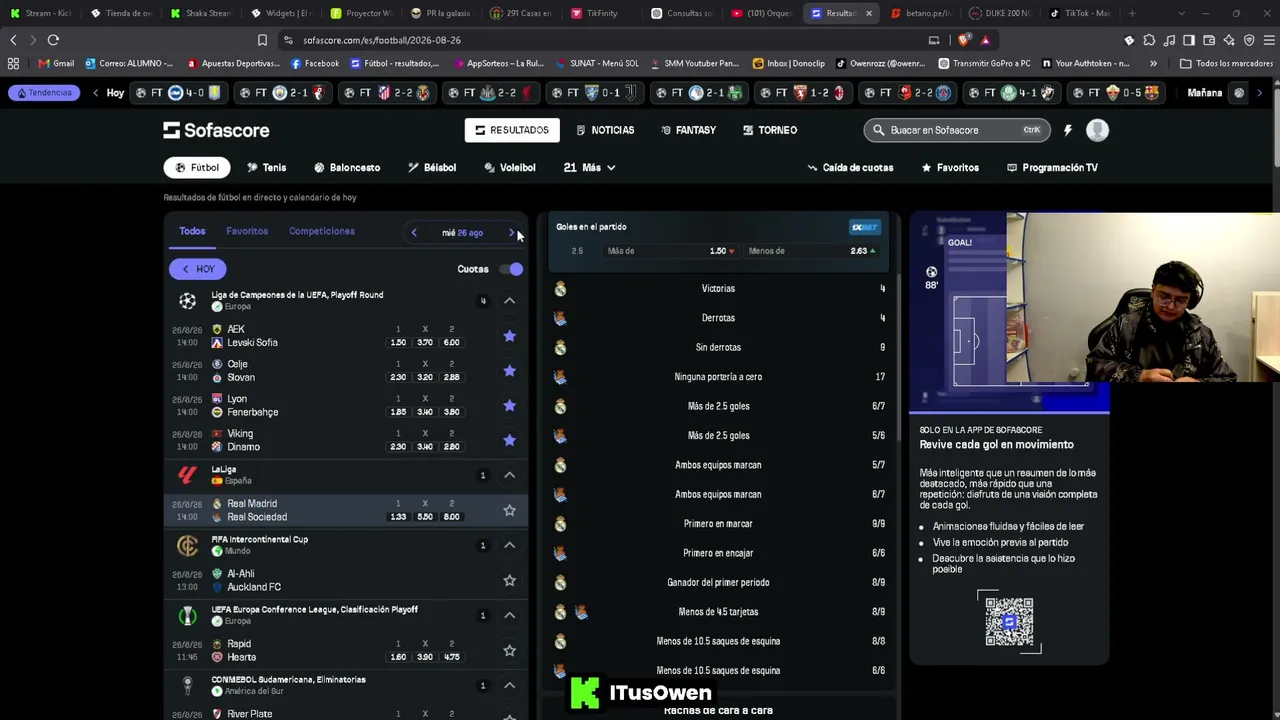This screenshot has height=720, width=1280.
Task: Click the Menos de 2.63 goals odds
Action: 812,251
